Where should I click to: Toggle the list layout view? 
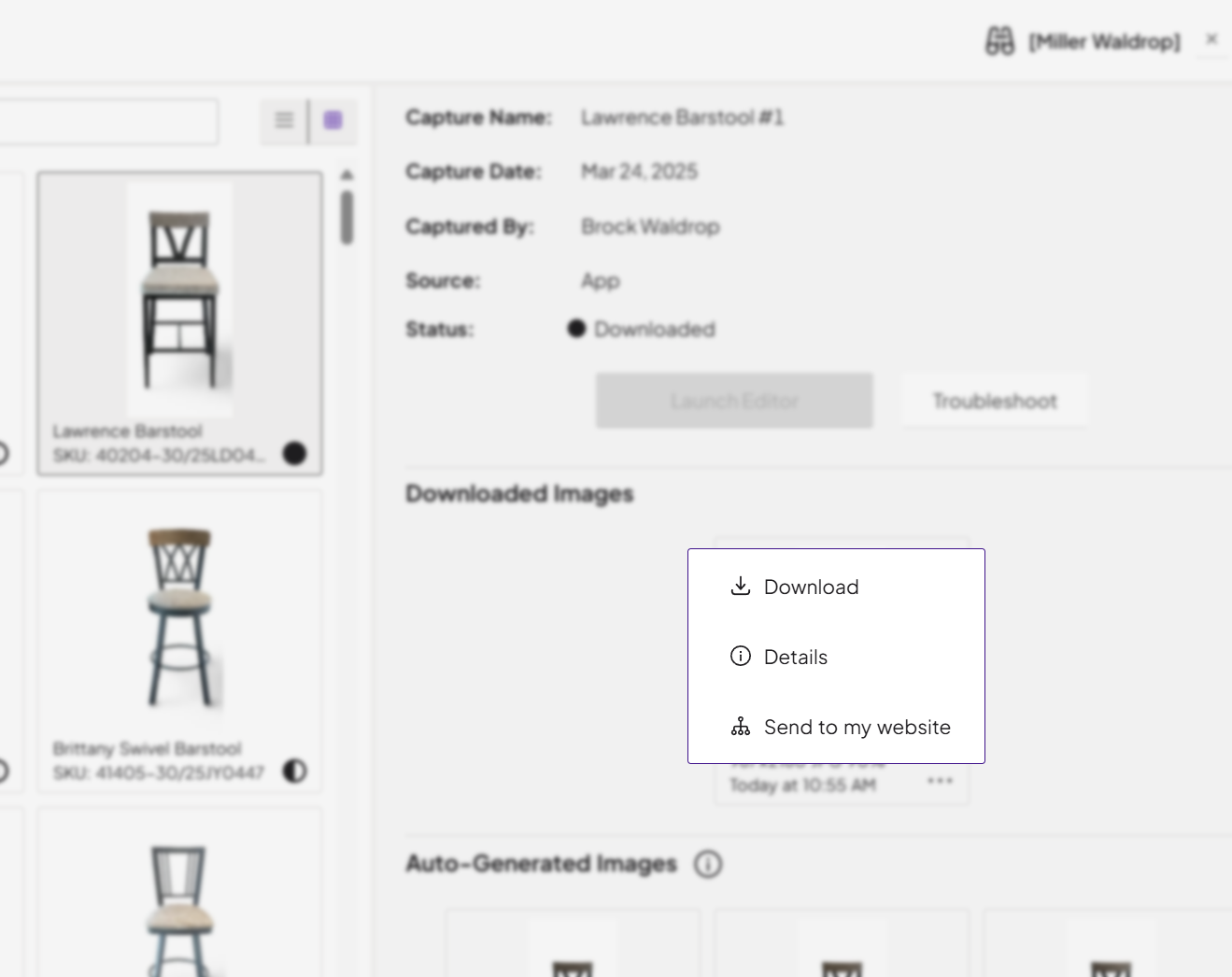pyautogui.click(x=284, y=120)
